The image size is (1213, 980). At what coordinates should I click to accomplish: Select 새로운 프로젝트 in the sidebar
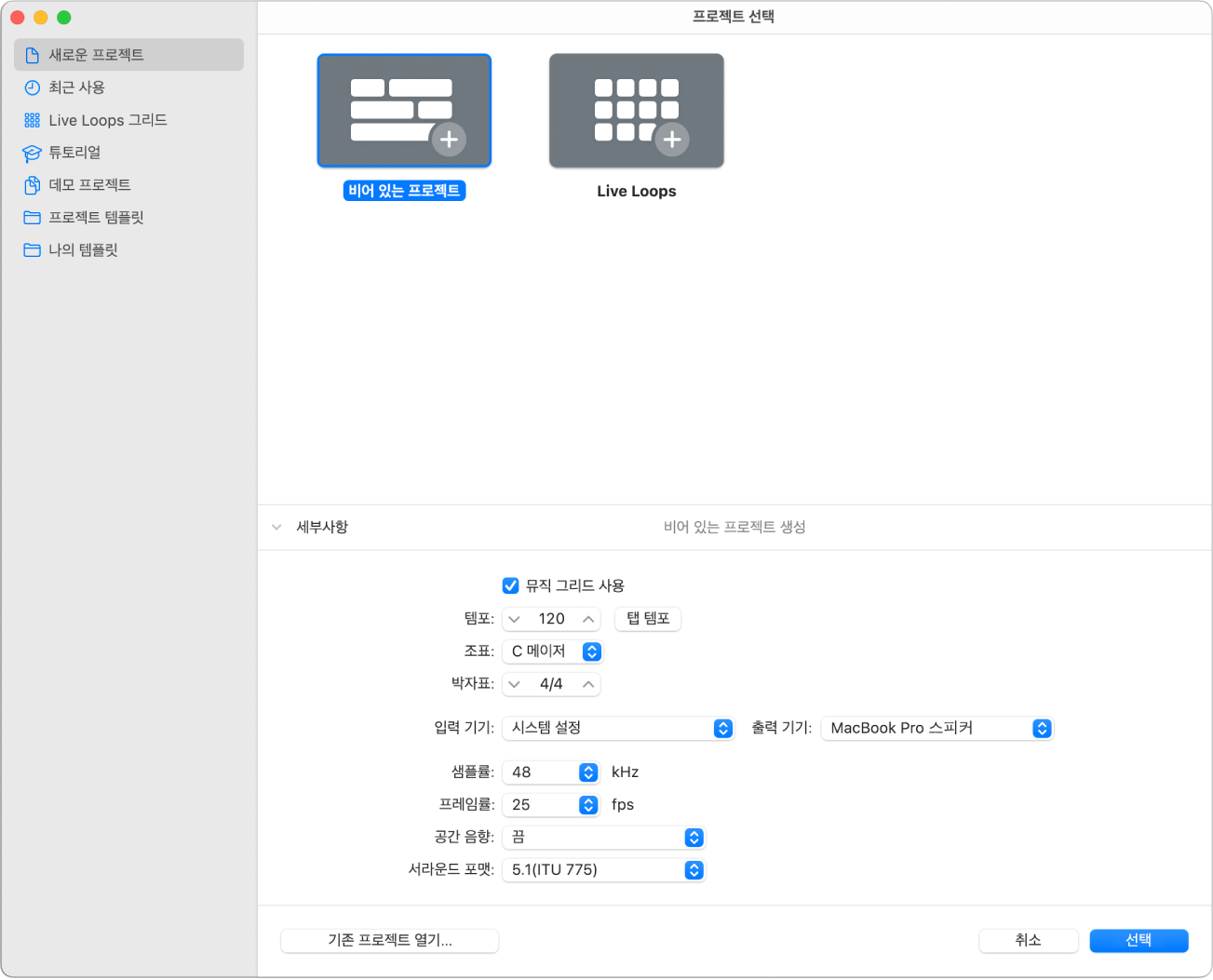(129, 55)
